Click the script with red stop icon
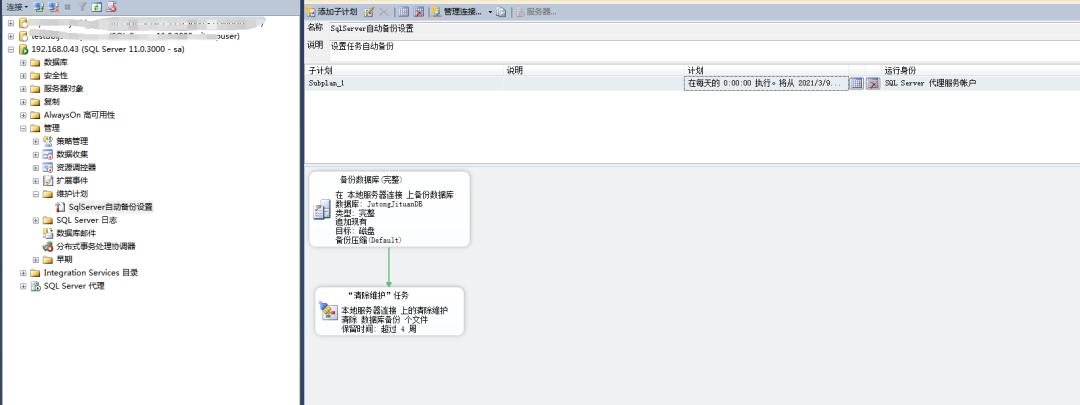The width and height of the screenshot is (1080, 405). pos(112,6)
